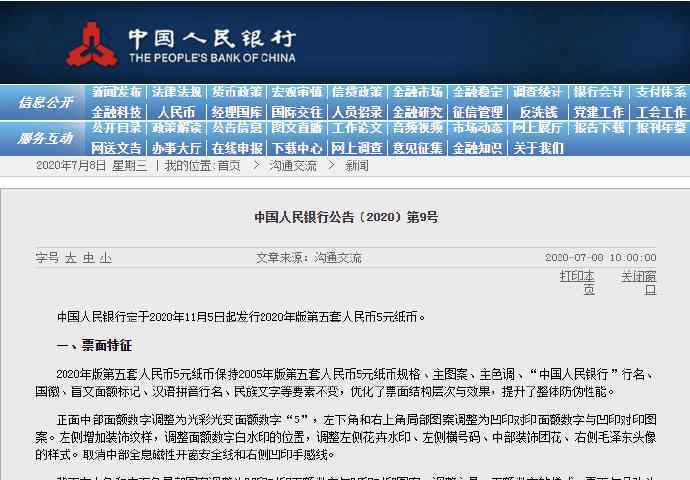Set font size to 中

click(88, 257)
